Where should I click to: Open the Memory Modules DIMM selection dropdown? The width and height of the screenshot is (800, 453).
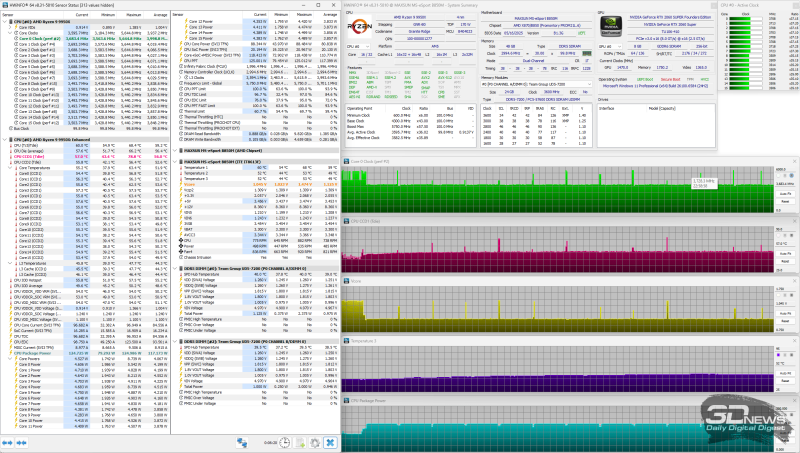536,84
